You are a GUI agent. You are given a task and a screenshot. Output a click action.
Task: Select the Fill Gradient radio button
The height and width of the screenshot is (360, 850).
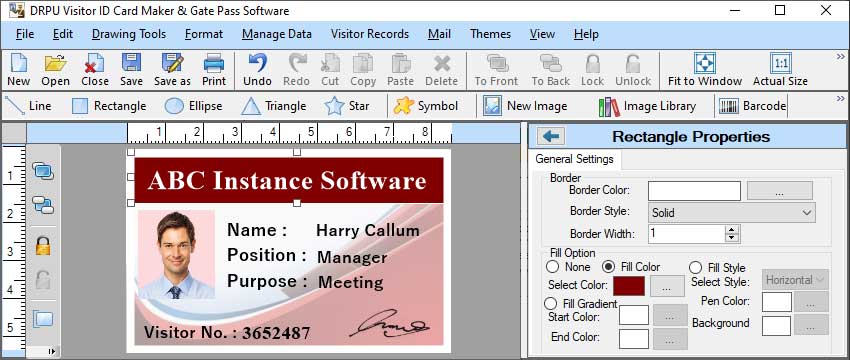551,303
